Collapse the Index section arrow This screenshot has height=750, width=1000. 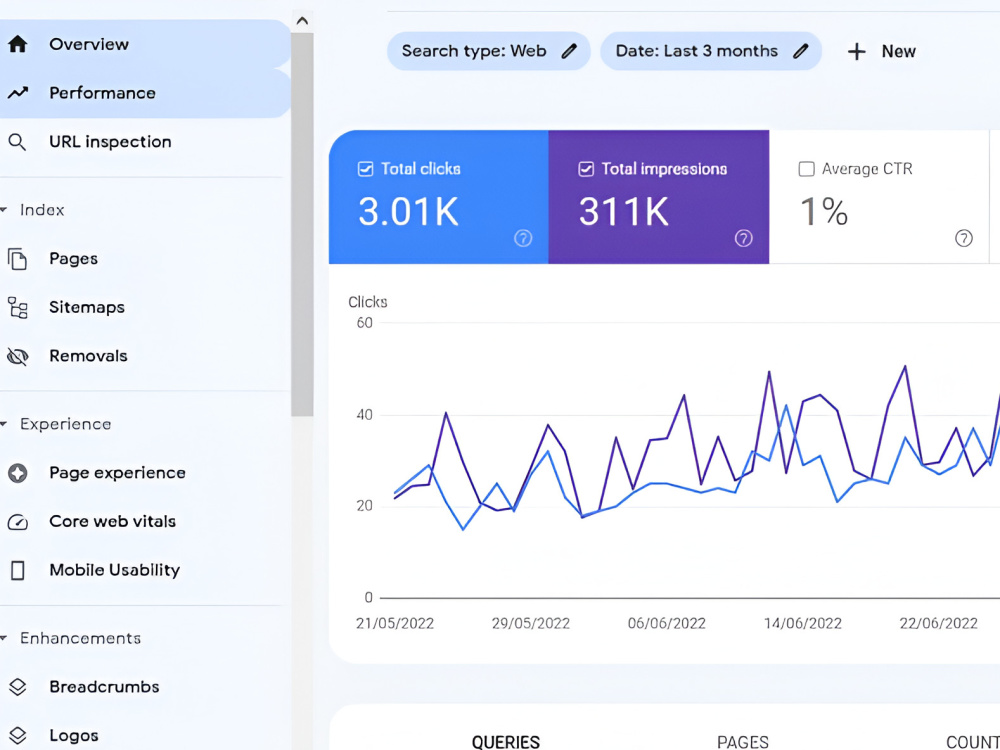(4, 210)
